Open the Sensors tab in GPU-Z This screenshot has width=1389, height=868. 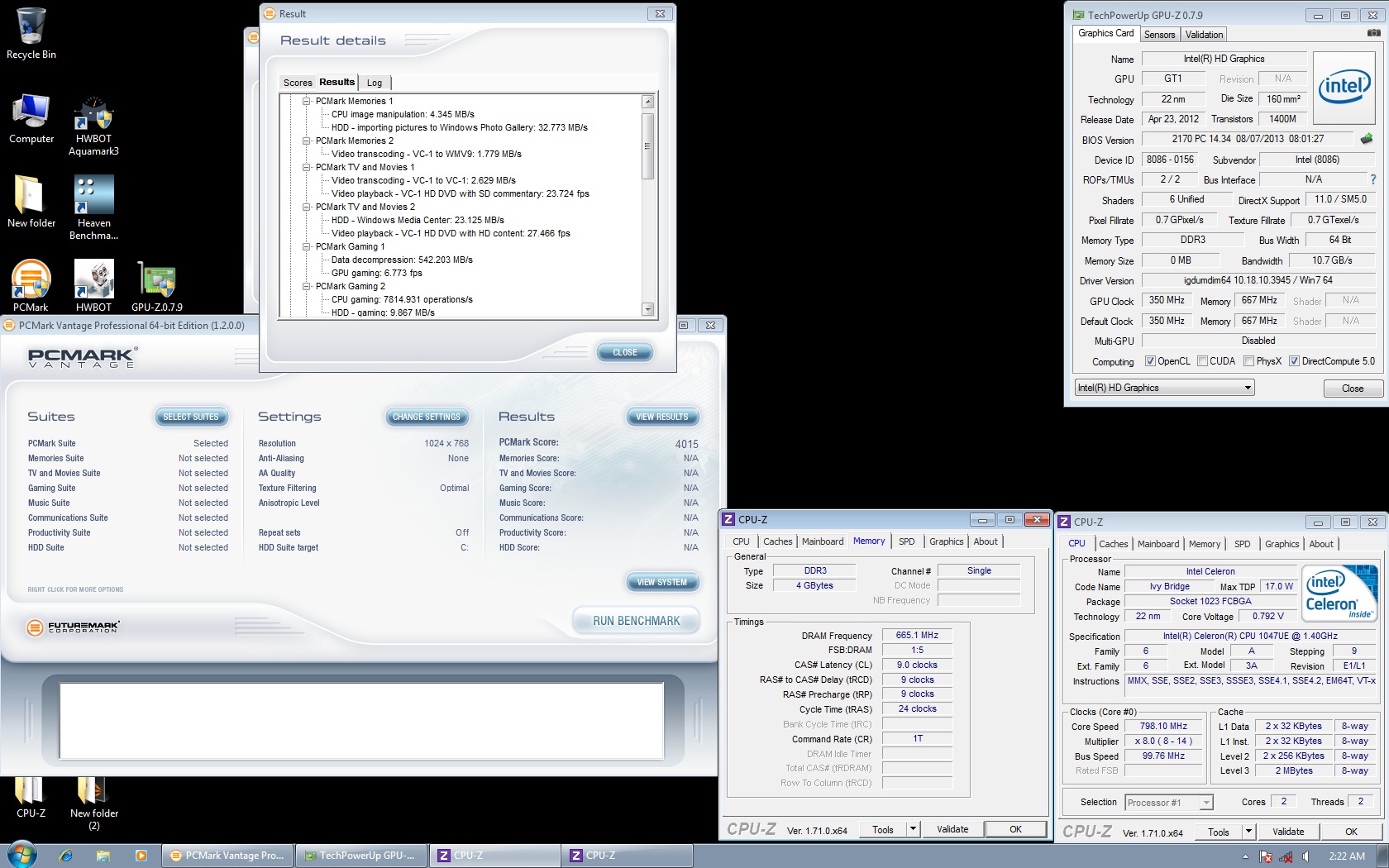(x=1159, y=35)
